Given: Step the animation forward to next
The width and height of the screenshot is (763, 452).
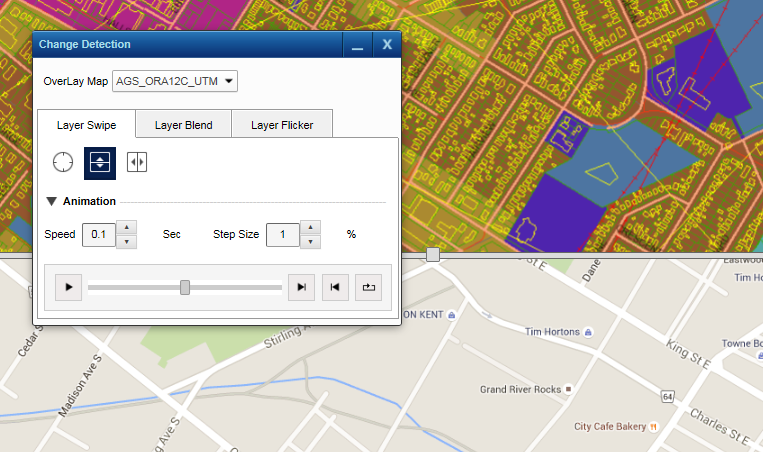Looking at the screenshot, I should point(300,288).
